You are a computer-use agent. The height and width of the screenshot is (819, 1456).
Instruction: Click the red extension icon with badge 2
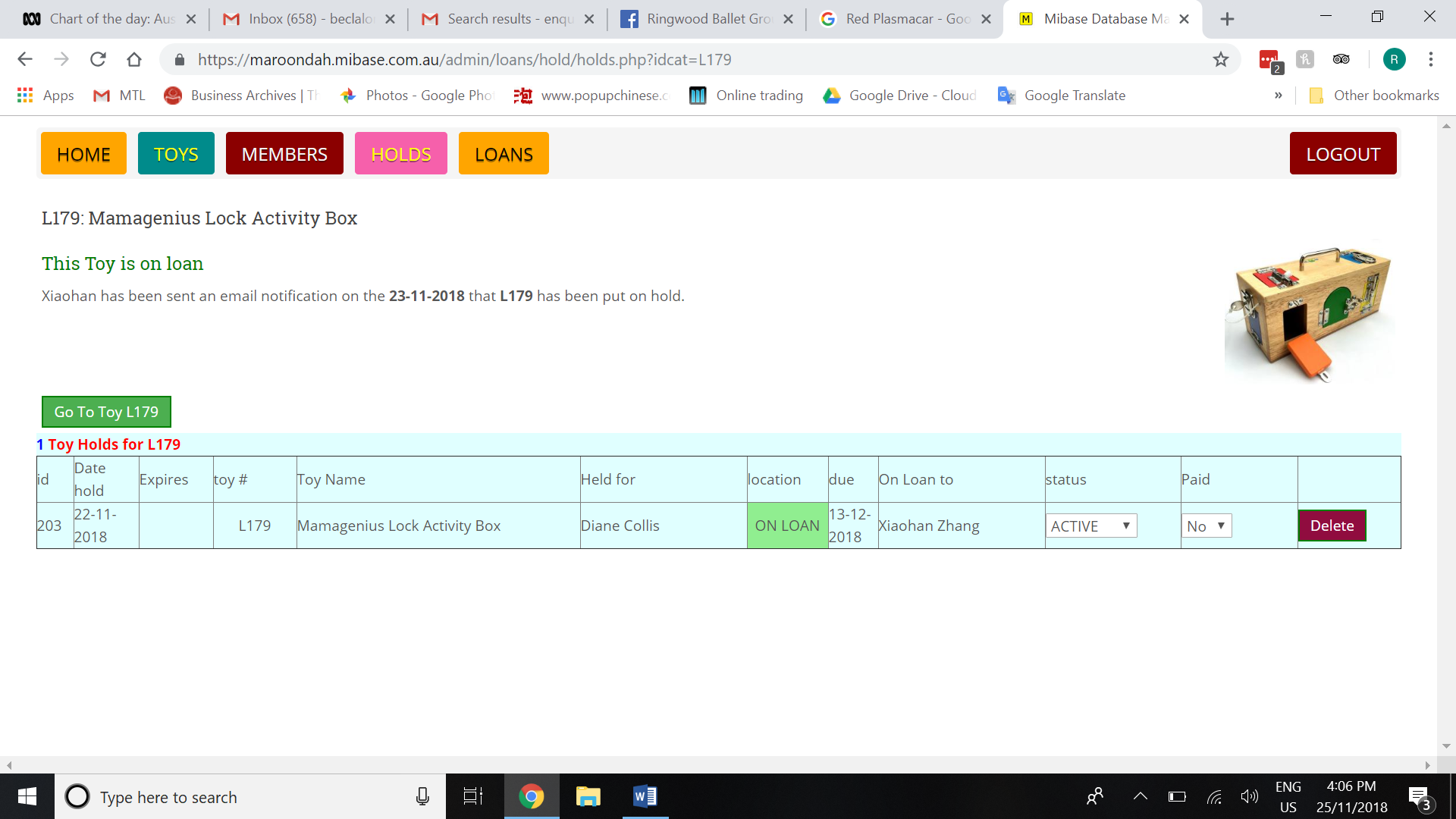pyautogui.click(x=1269, y=60)
